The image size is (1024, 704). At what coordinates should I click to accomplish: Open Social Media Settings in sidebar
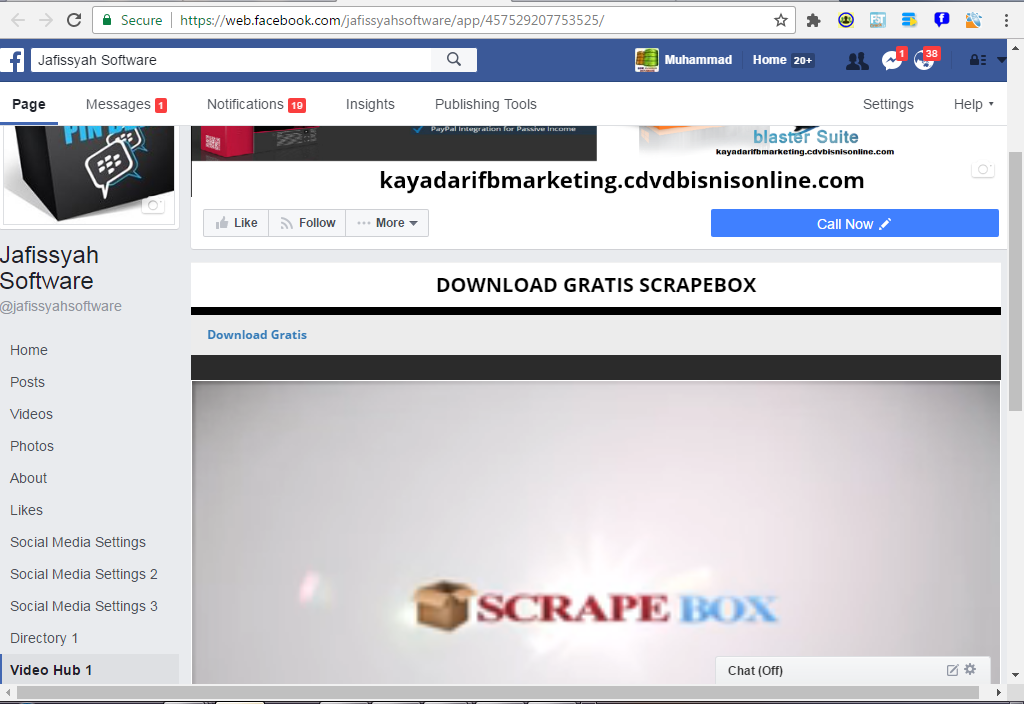coord(78,542)
